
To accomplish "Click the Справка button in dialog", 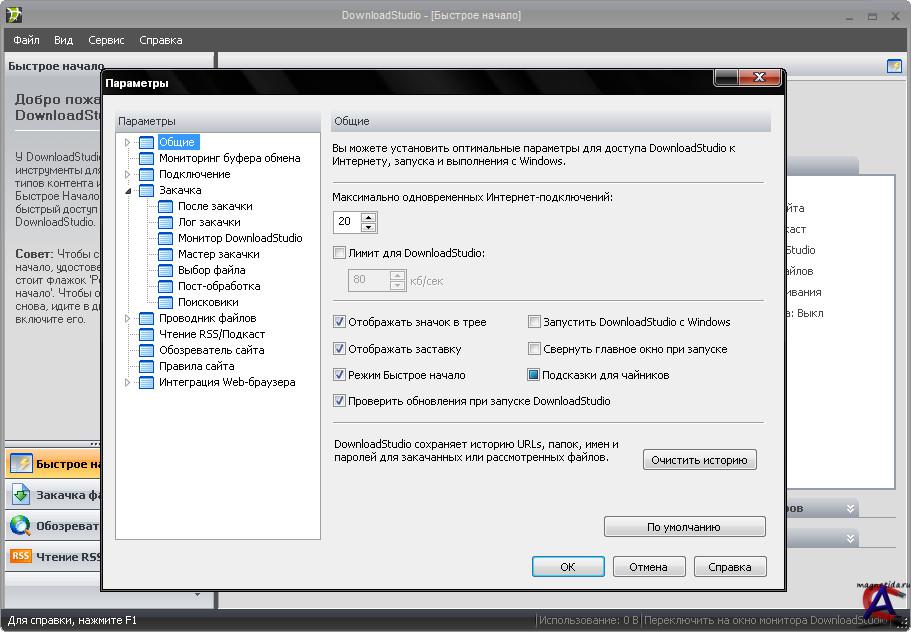I will (x=730, y=567).
